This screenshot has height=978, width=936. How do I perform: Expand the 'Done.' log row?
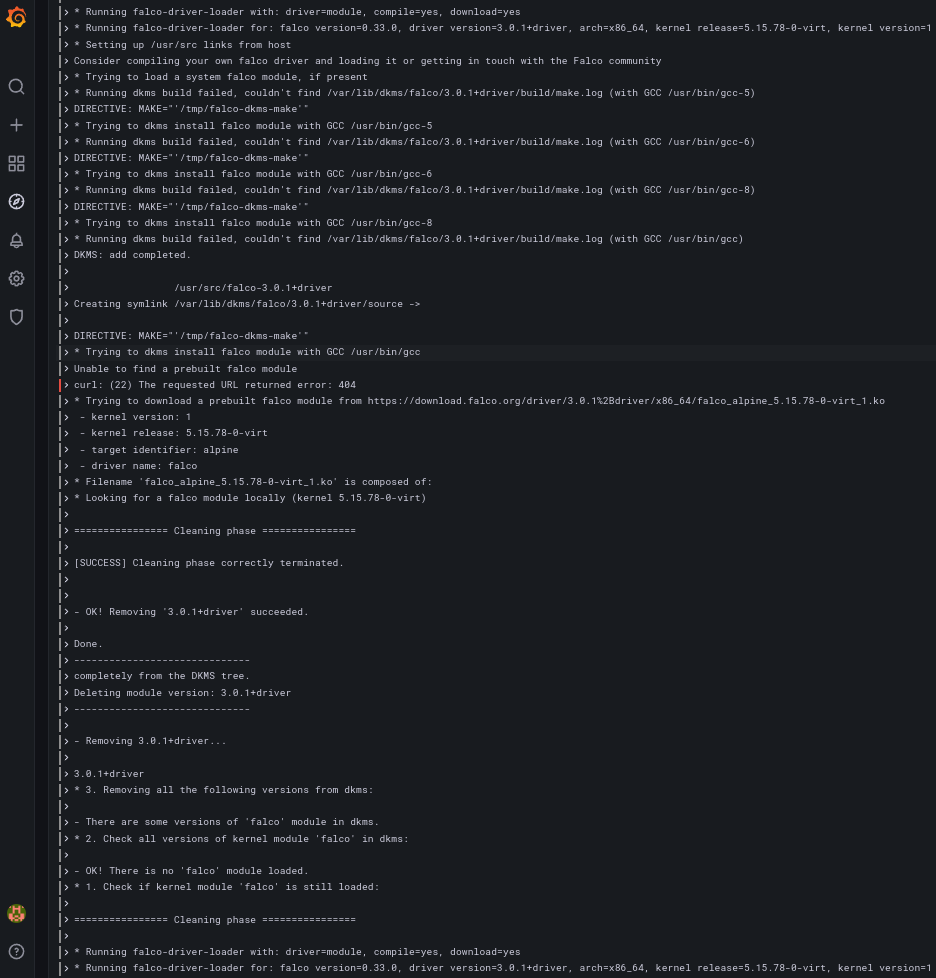pos(66,643)
